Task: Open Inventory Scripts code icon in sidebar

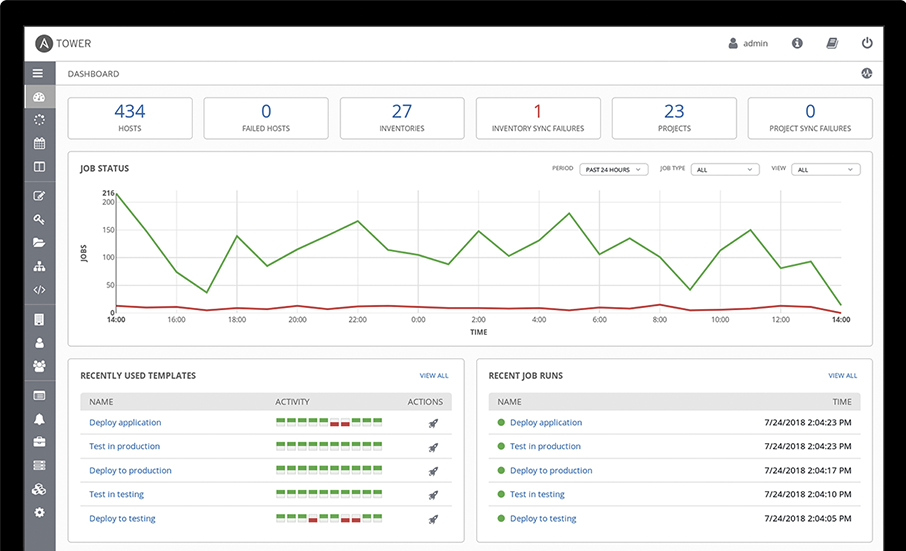Action: [x=39, y=290]
